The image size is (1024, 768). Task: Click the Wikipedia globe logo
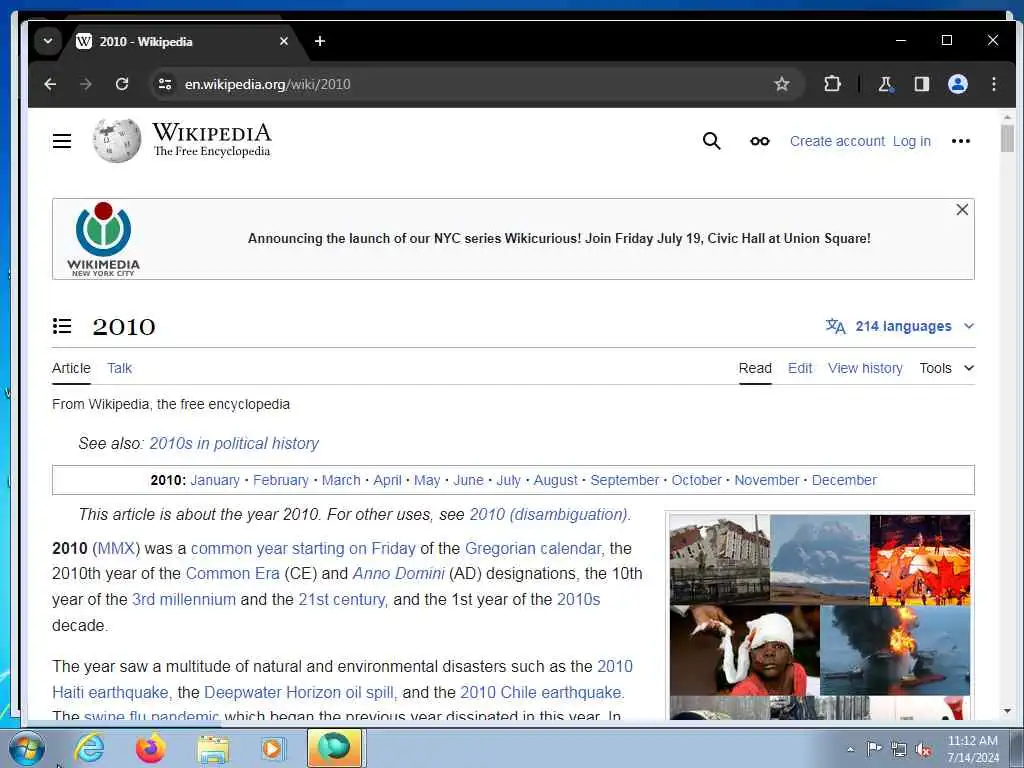pyautogui.click(x=117, y=140)
